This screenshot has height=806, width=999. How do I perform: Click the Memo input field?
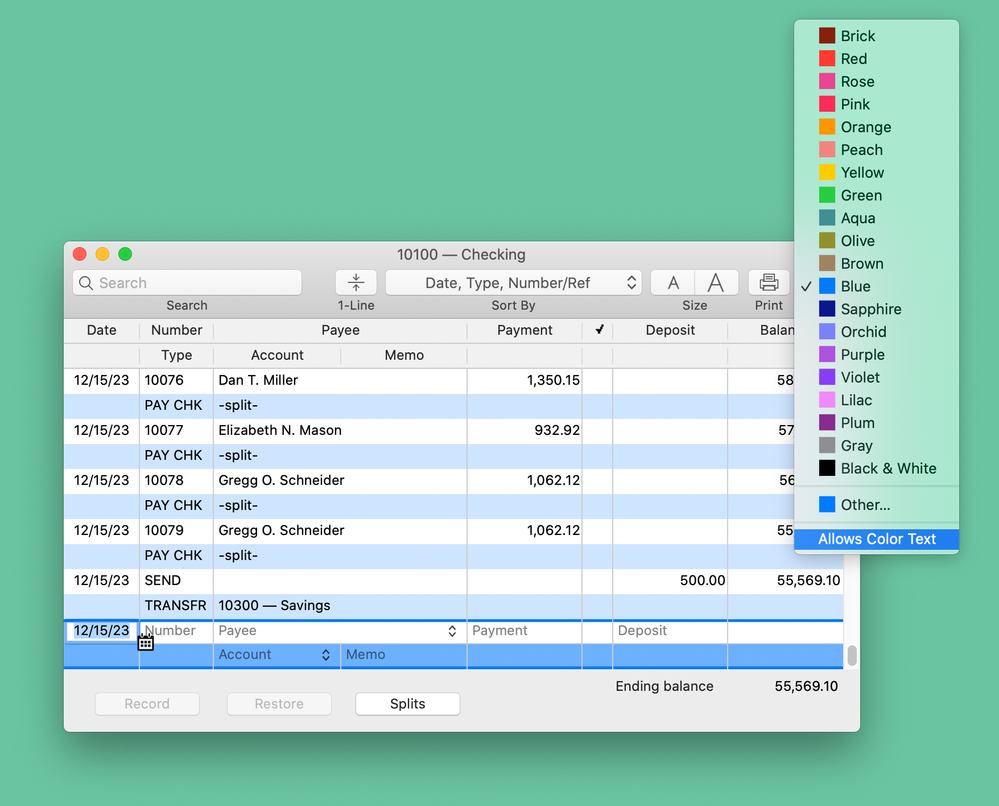403,655
